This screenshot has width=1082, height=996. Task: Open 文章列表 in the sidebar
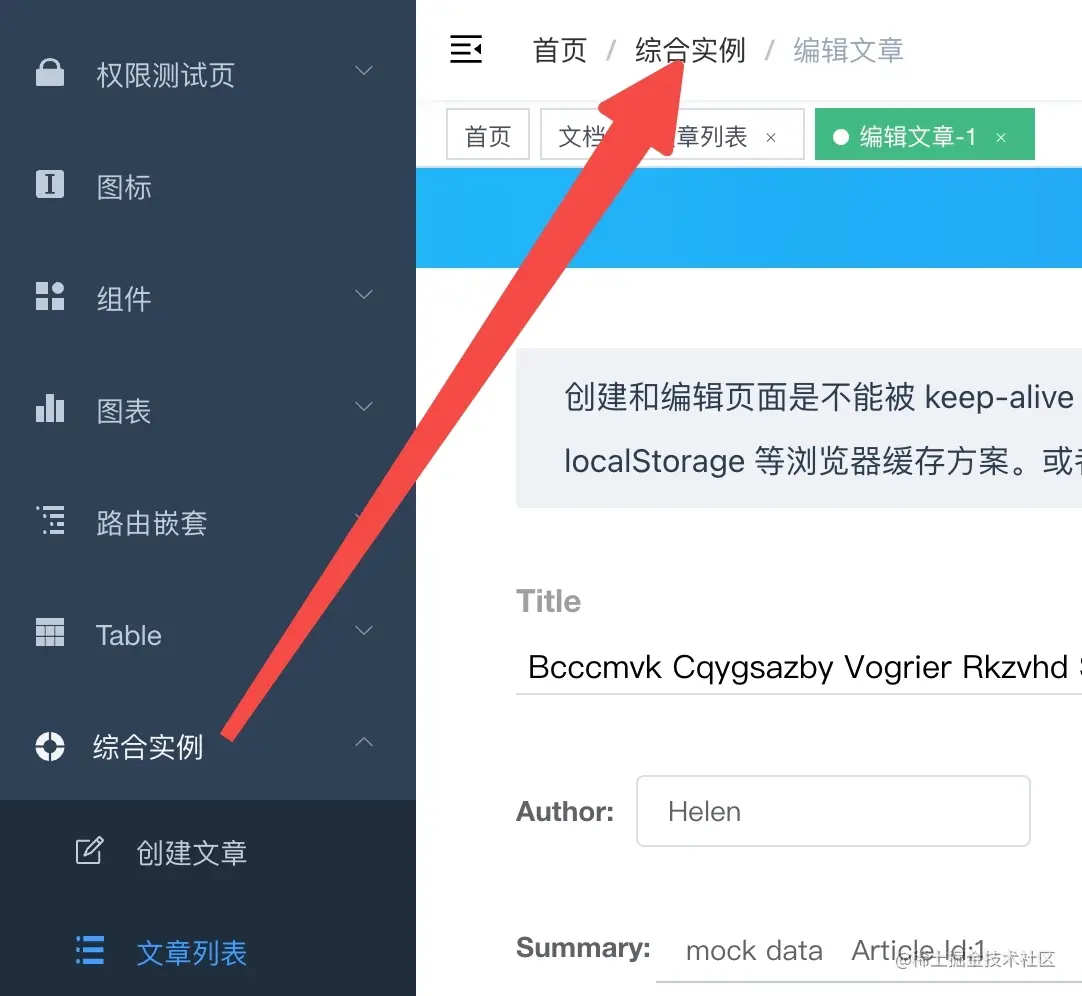click(192, 953)
